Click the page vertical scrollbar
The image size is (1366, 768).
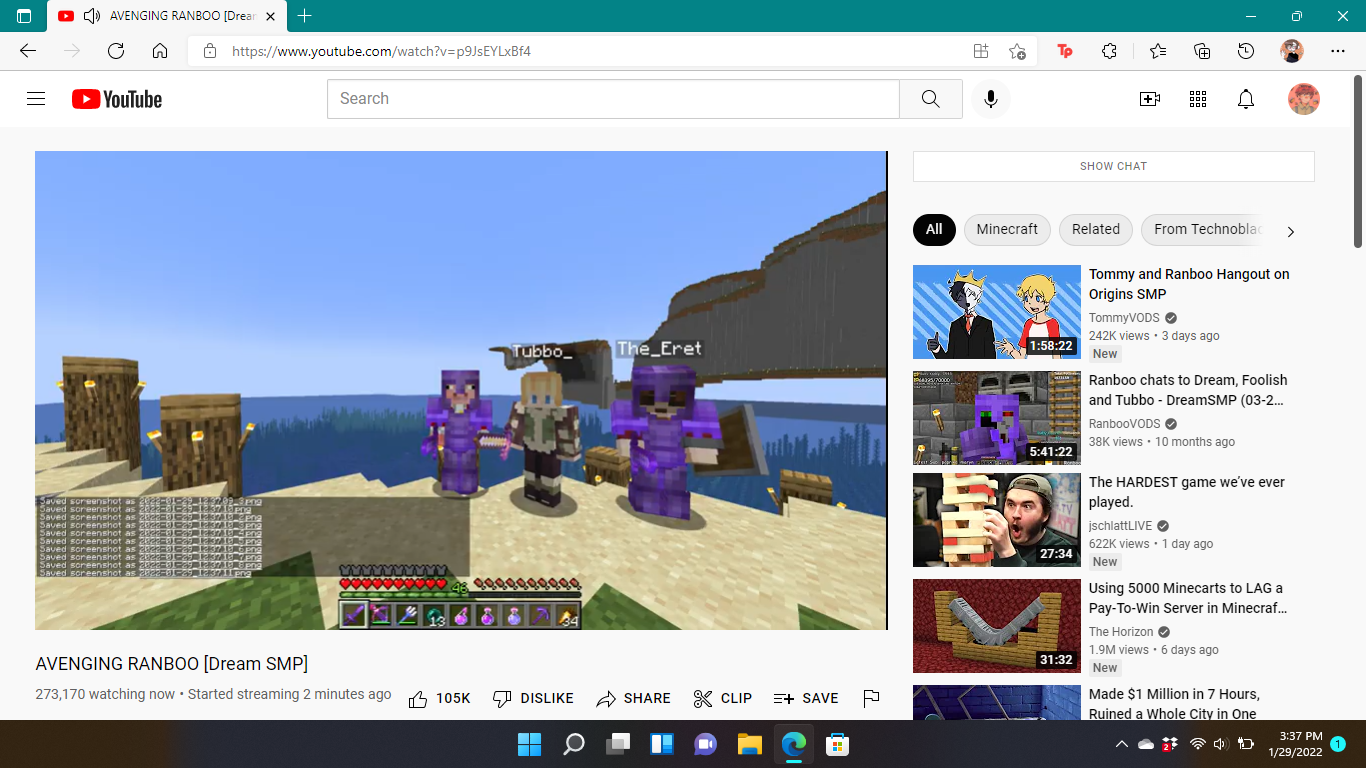[1358, 160]
